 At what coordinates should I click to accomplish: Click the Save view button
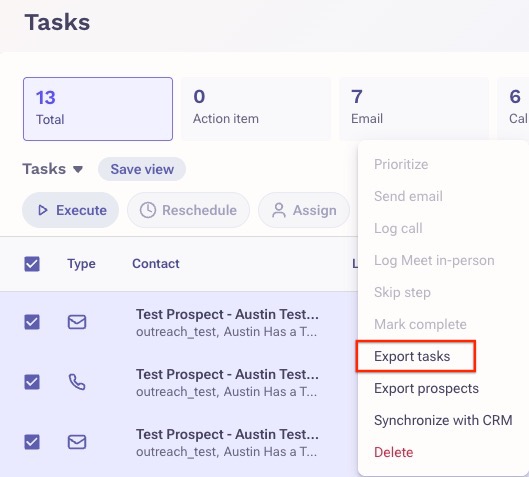click(142, 169)
